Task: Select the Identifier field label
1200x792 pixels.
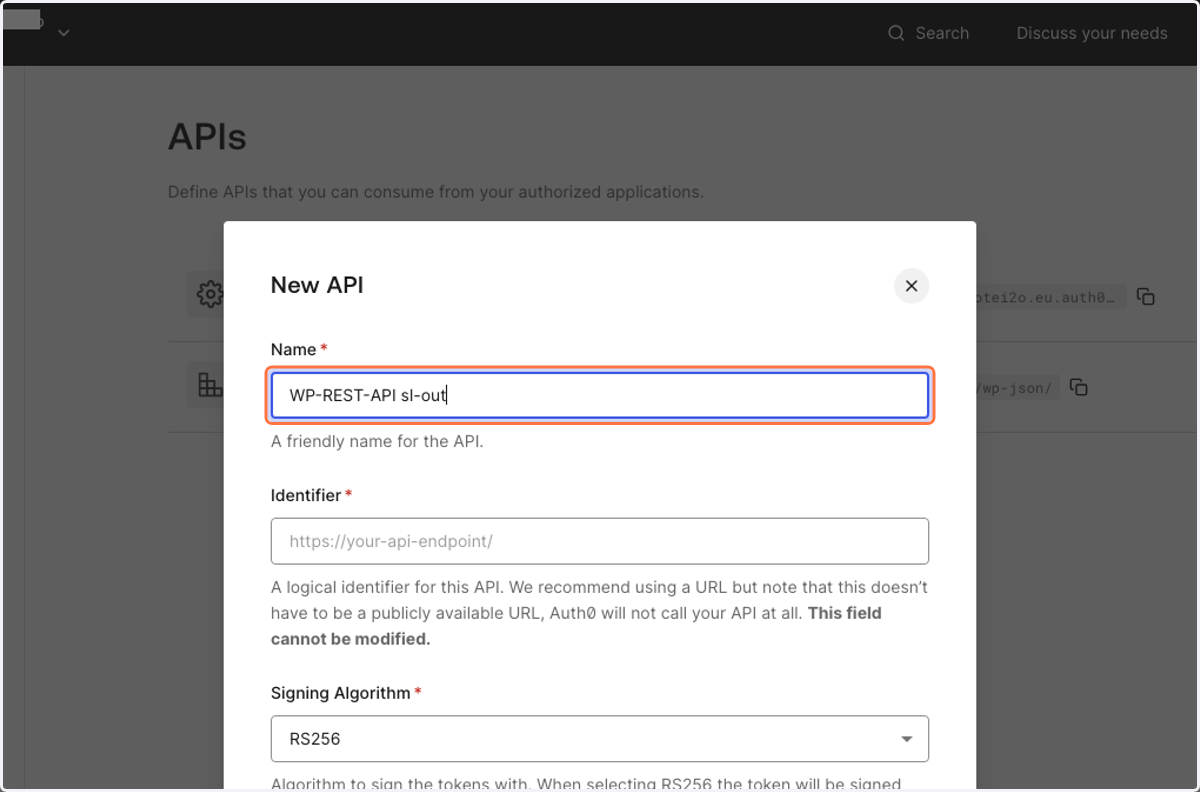Action: (x=306, y=495)
